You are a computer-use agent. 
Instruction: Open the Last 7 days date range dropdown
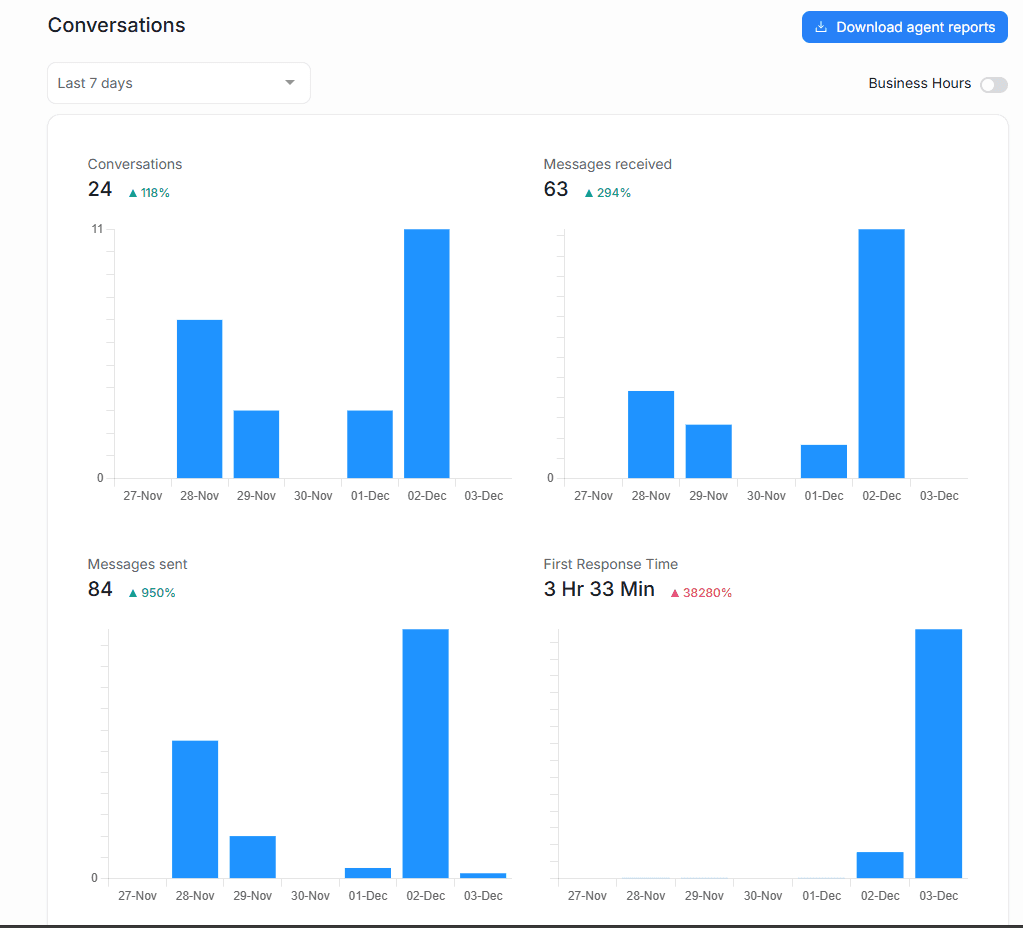pos(178,83)
